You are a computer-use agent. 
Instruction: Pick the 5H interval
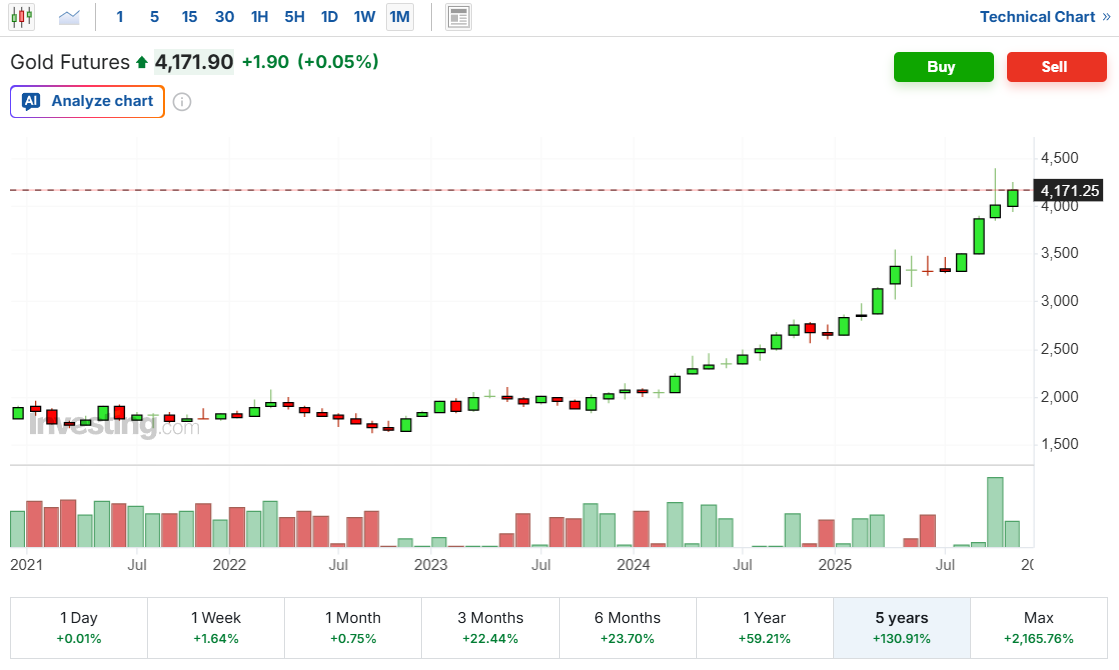click(x=294, y=17)
